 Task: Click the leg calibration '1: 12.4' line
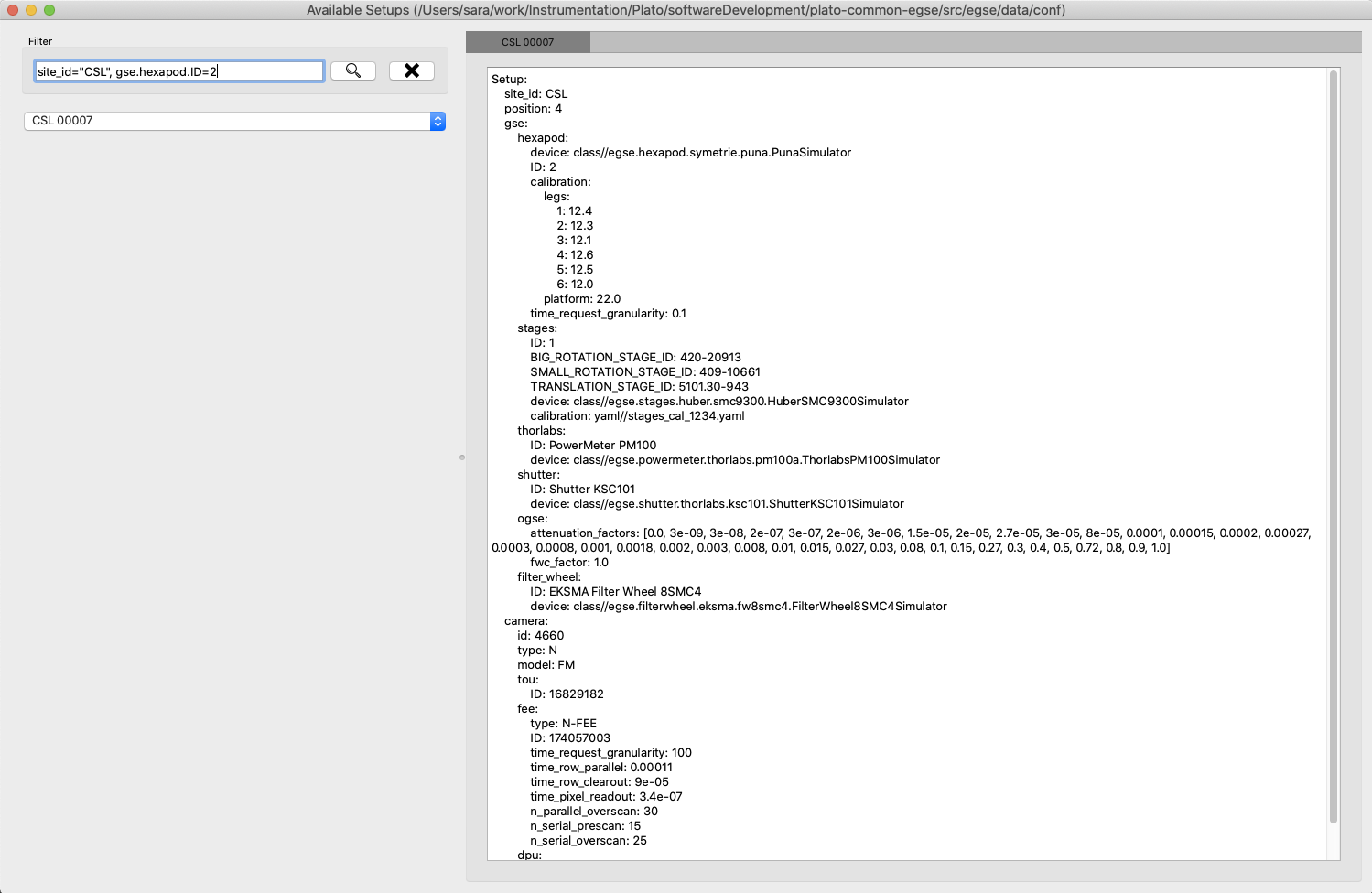[575, 211]
